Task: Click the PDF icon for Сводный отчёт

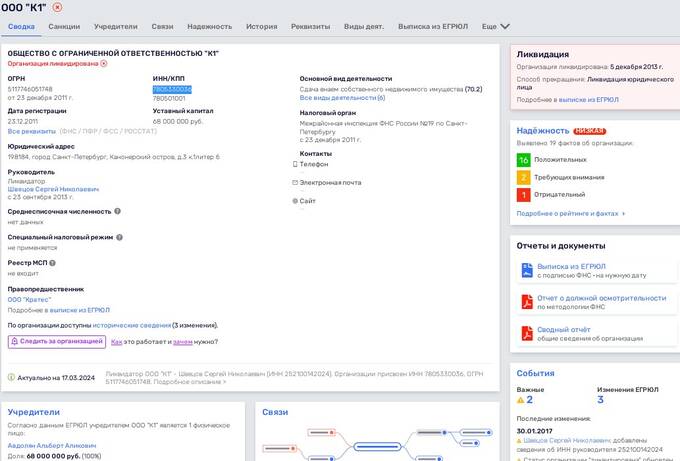Action: pyautogui.click(x=527, y=333)
